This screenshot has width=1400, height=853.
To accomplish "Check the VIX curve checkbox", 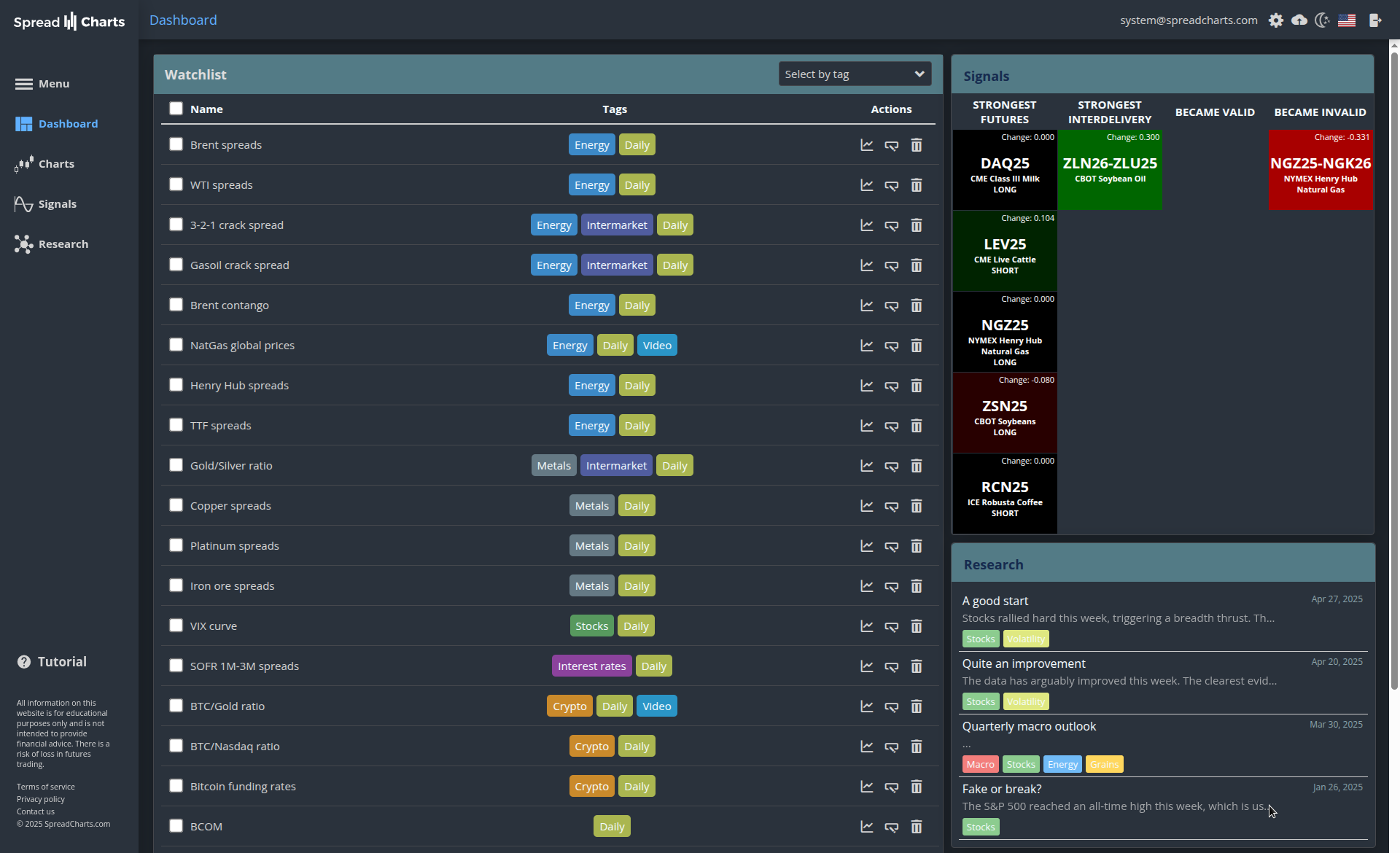I will click(x=176, y=626).
